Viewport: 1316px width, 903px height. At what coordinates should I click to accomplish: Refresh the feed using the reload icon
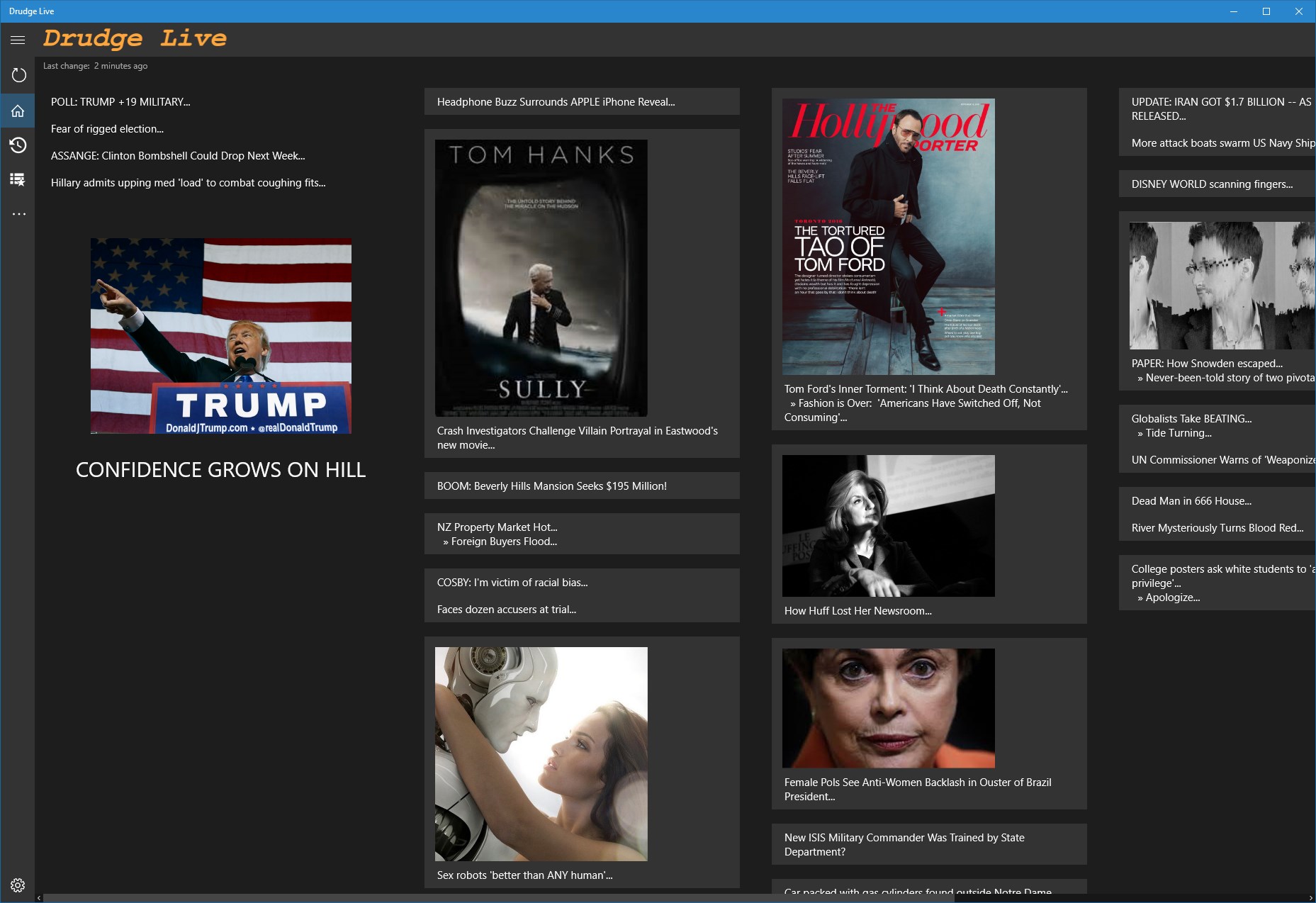coord(18,74)
